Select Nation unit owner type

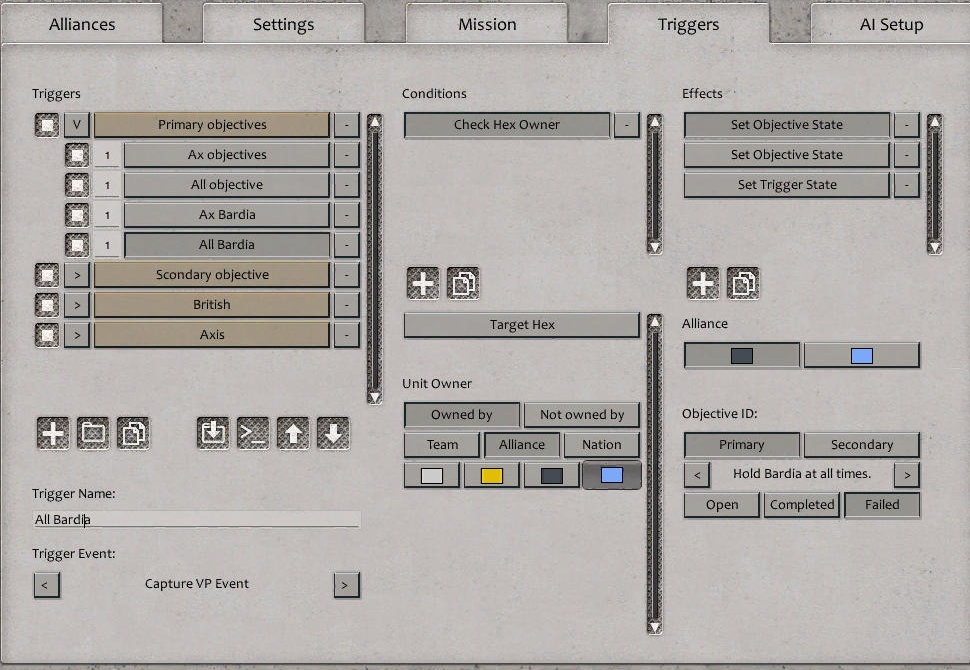pyautogui.click(x=601, y=444)
